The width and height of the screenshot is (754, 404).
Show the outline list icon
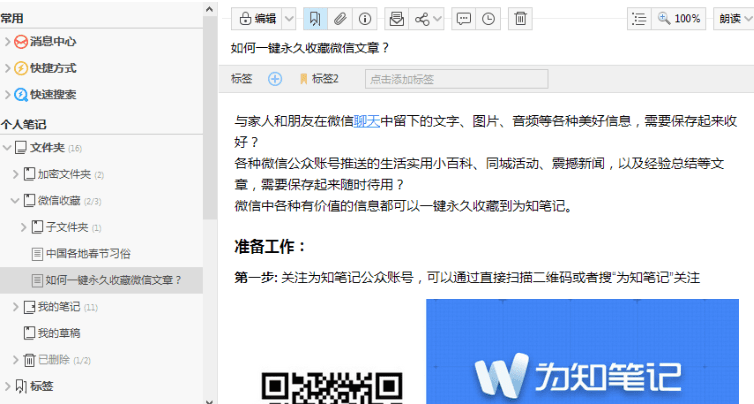click(639, 19)
